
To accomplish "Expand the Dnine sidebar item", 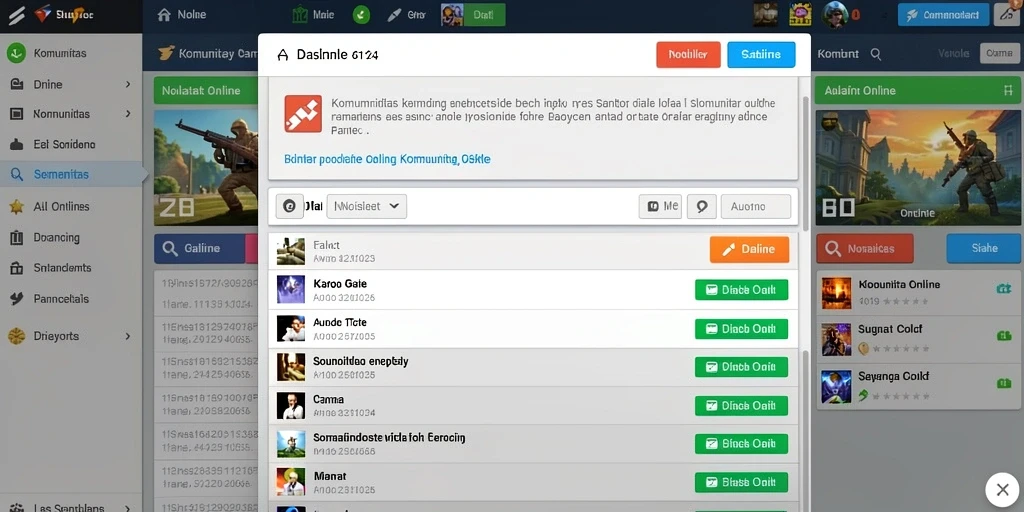I will point(71,84).
